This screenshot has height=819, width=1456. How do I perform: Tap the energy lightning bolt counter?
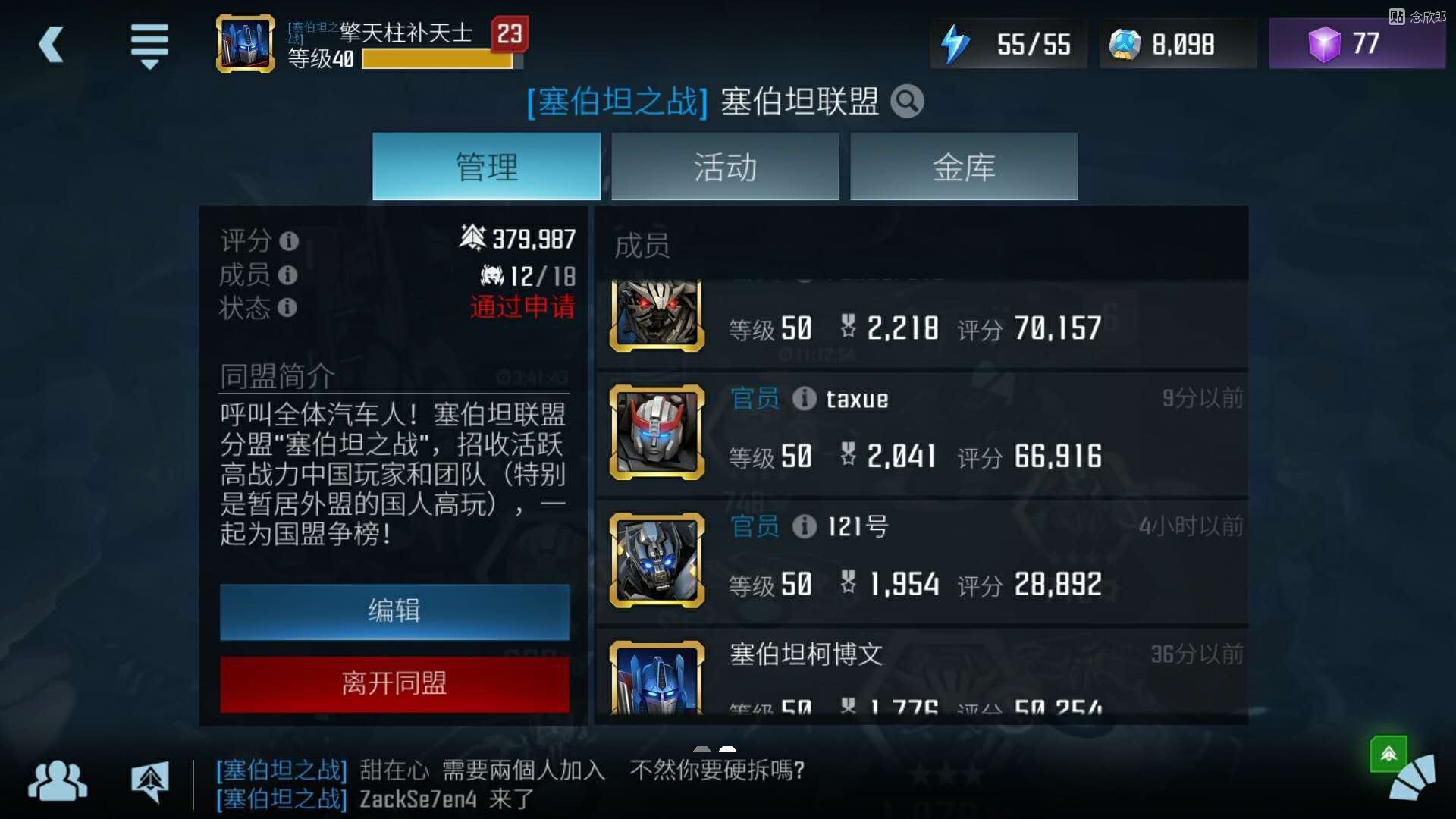(1009, 43)
